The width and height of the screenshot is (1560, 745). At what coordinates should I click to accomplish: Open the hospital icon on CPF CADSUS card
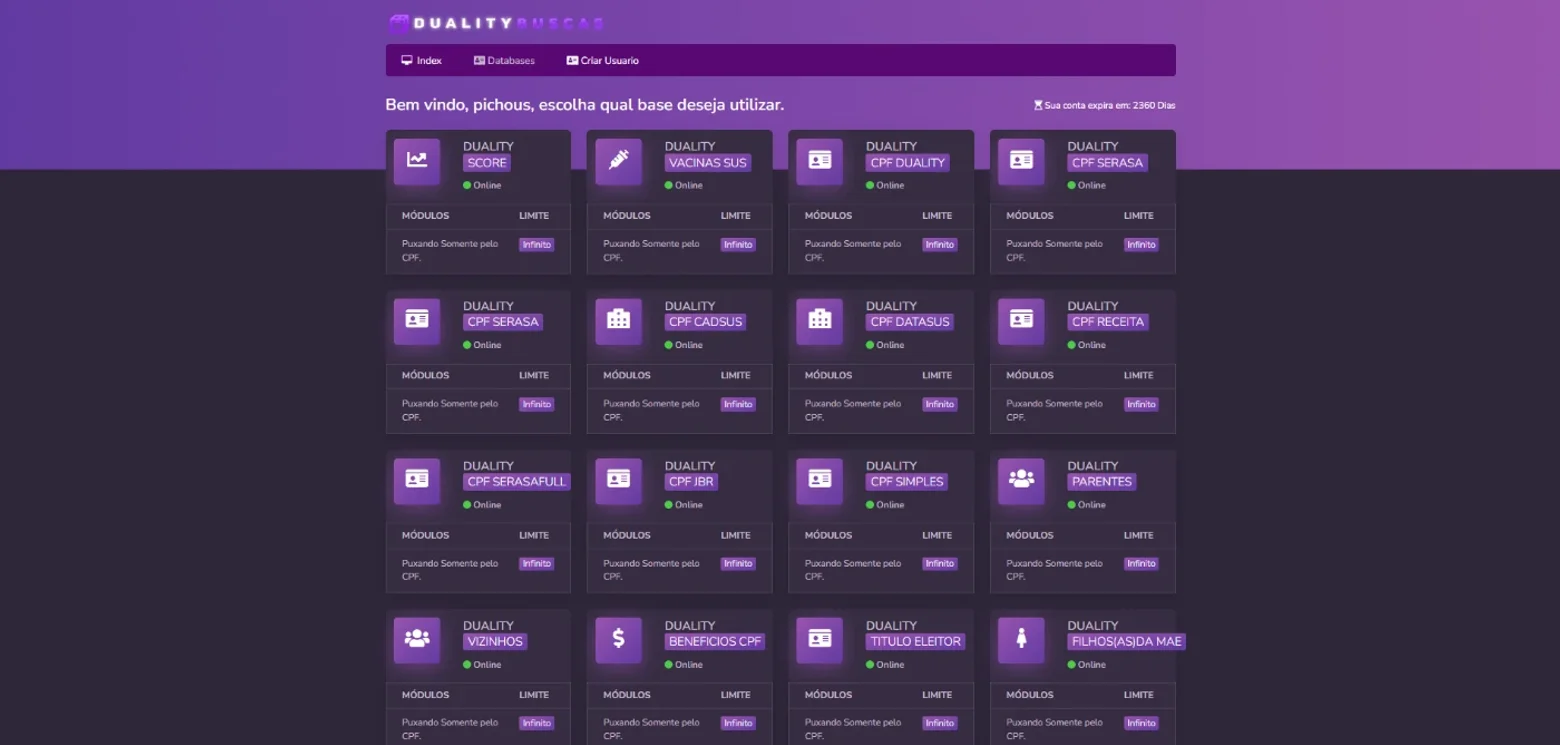click(619, 321)
